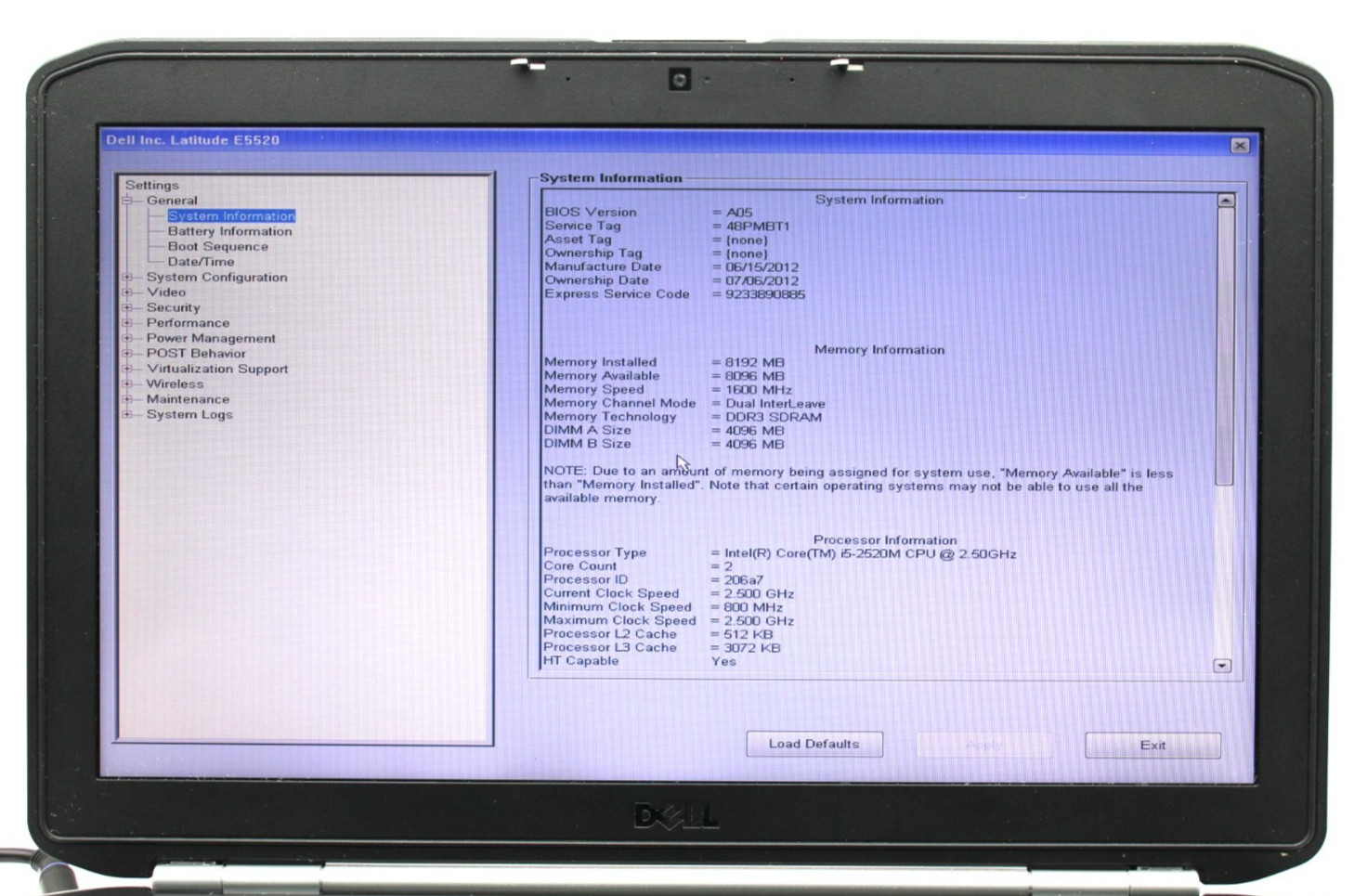
Task: Click the Processor L2 Cache 512 KB
Action: [x=749, y=634]
